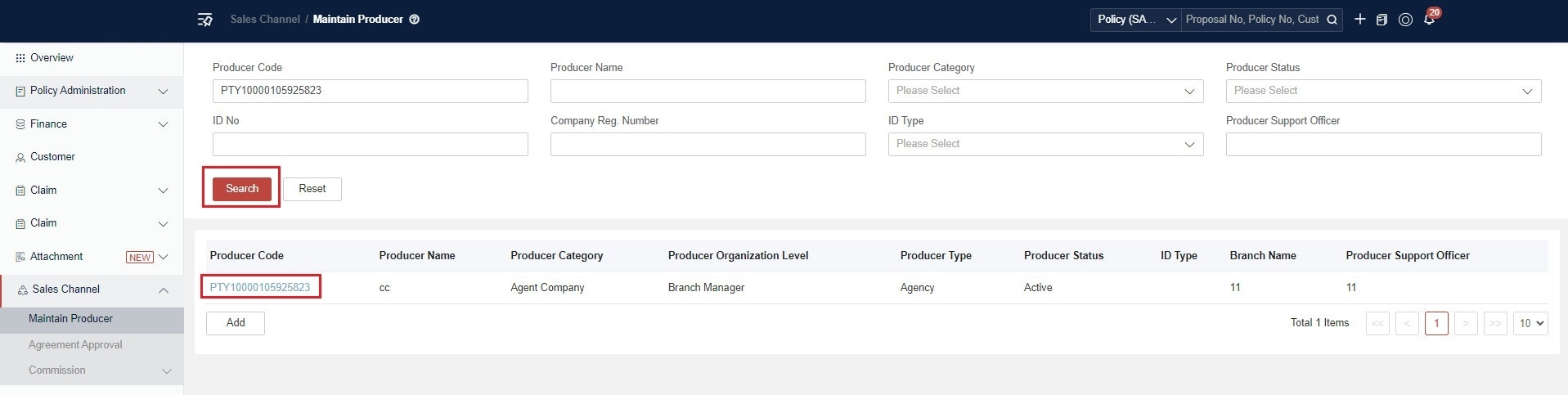Collapse the Sales Channel menu chevron
Screen dimensions: 1568x395
[163, 290]
